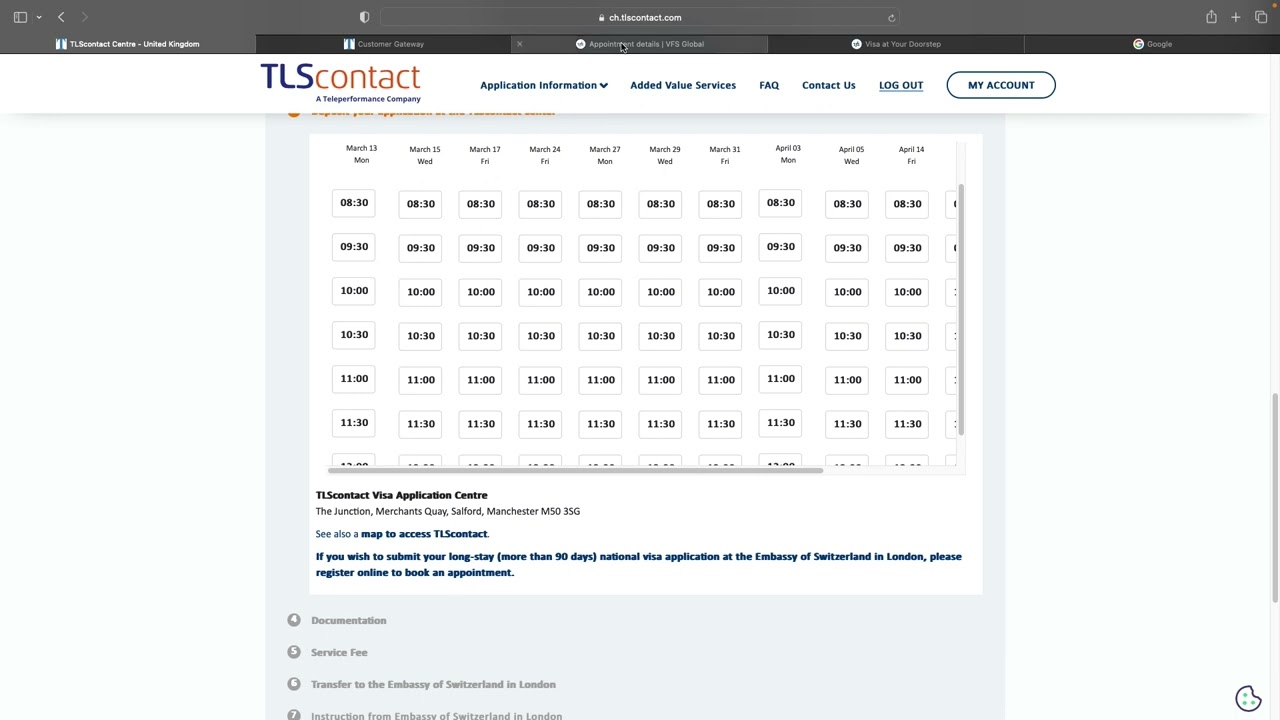This screenshot has width=1280, height=720.
Task: Switch to the Customer Gateway tab
Action: click(384, 44)
